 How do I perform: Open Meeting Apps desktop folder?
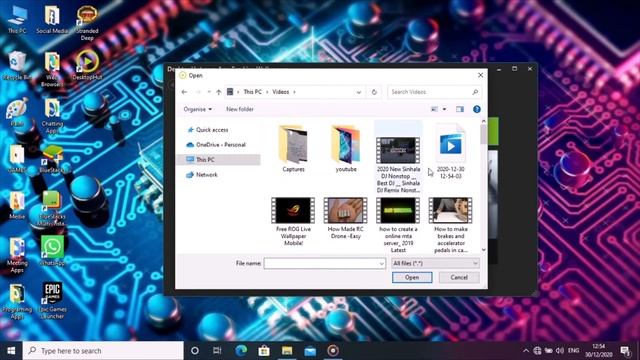[17, 255]
